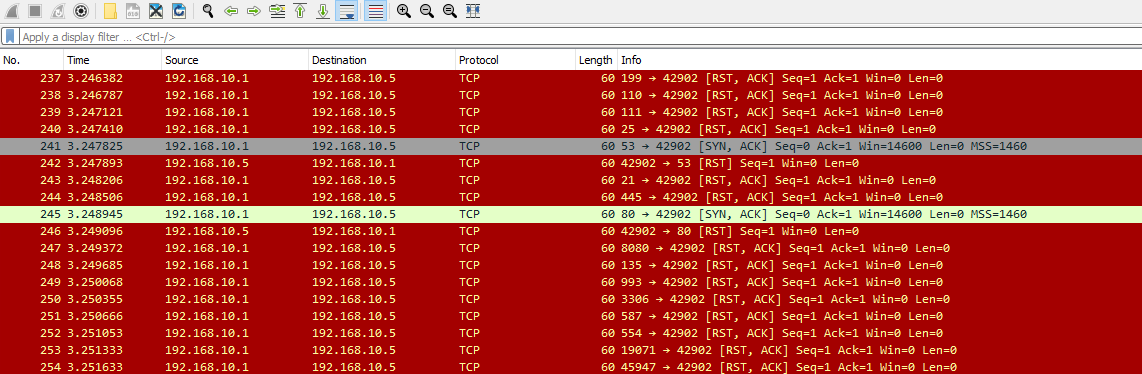
Task: Restart the current capture
Action: [x=58, y=11]
